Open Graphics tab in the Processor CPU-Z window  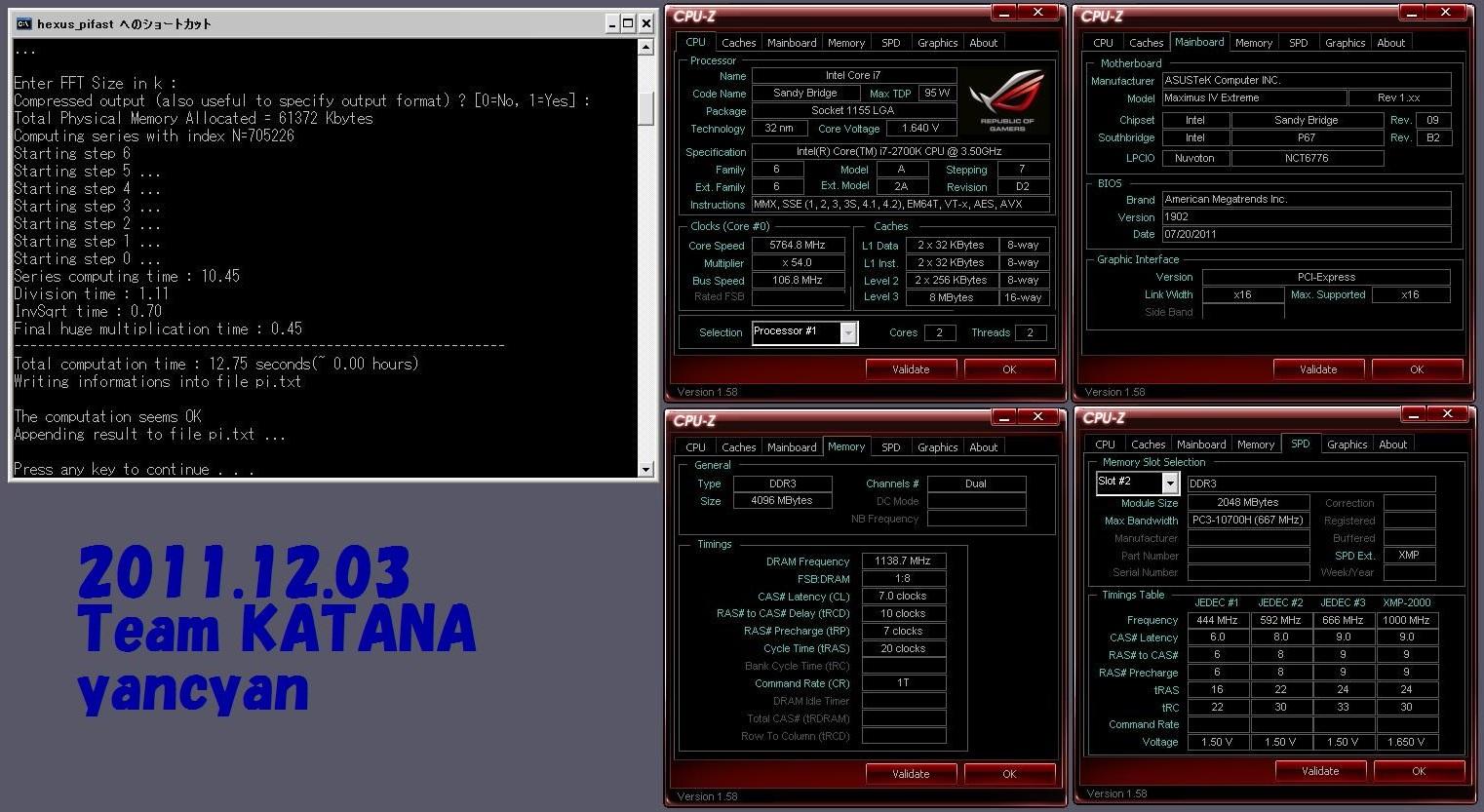[937, 43]
